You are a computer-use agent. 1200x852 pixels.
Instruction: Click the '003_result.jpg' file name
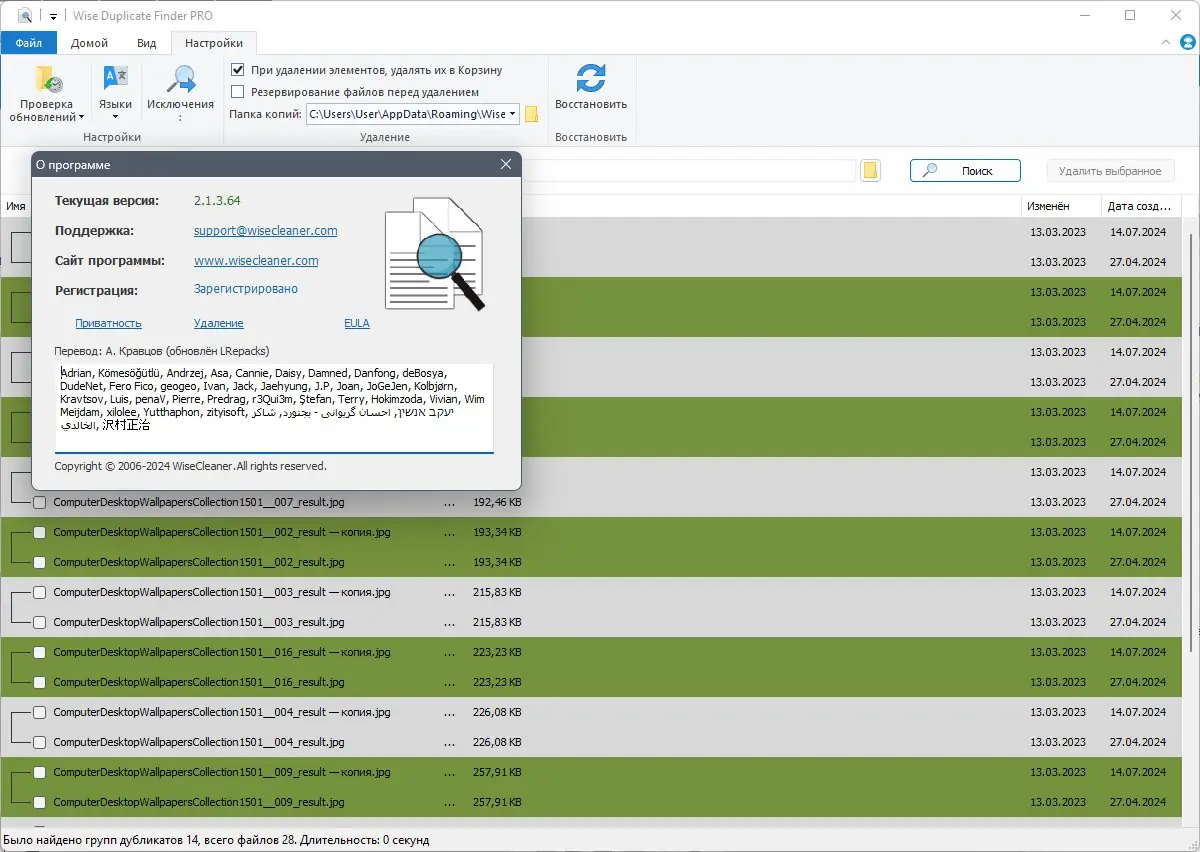point(199,622)
